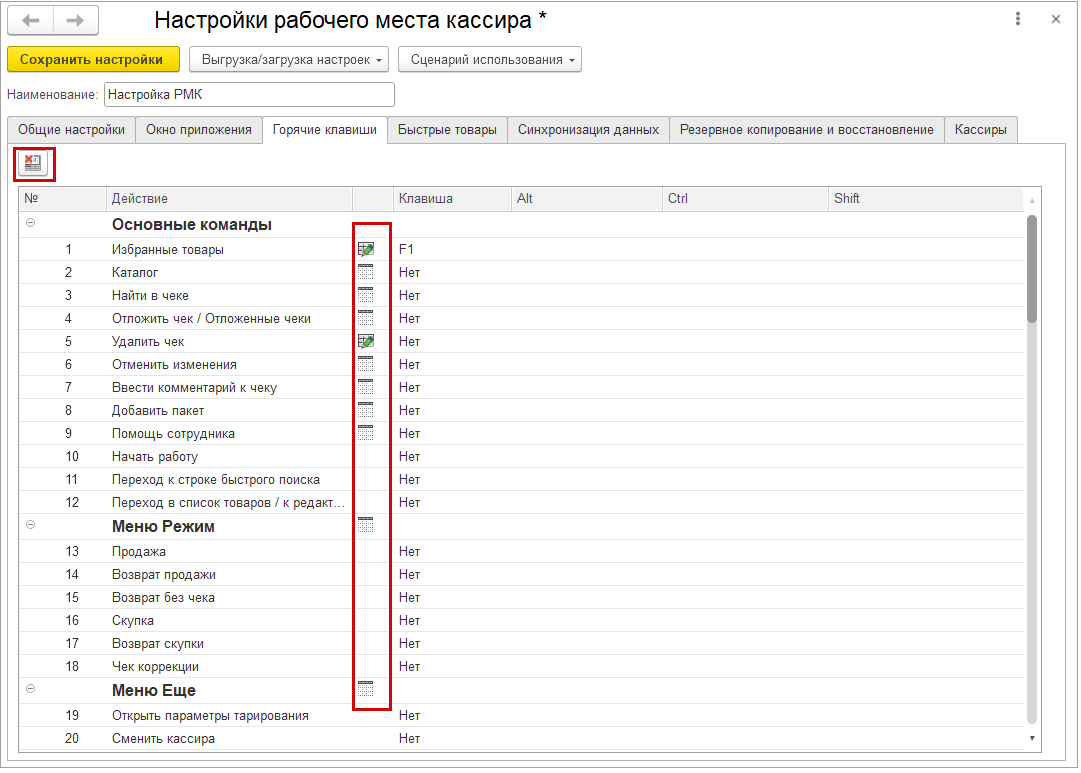The height and width of the screenshot is (773, 1081).
Task: Click the scrollbar up arrow
Action: (1032, 201)
